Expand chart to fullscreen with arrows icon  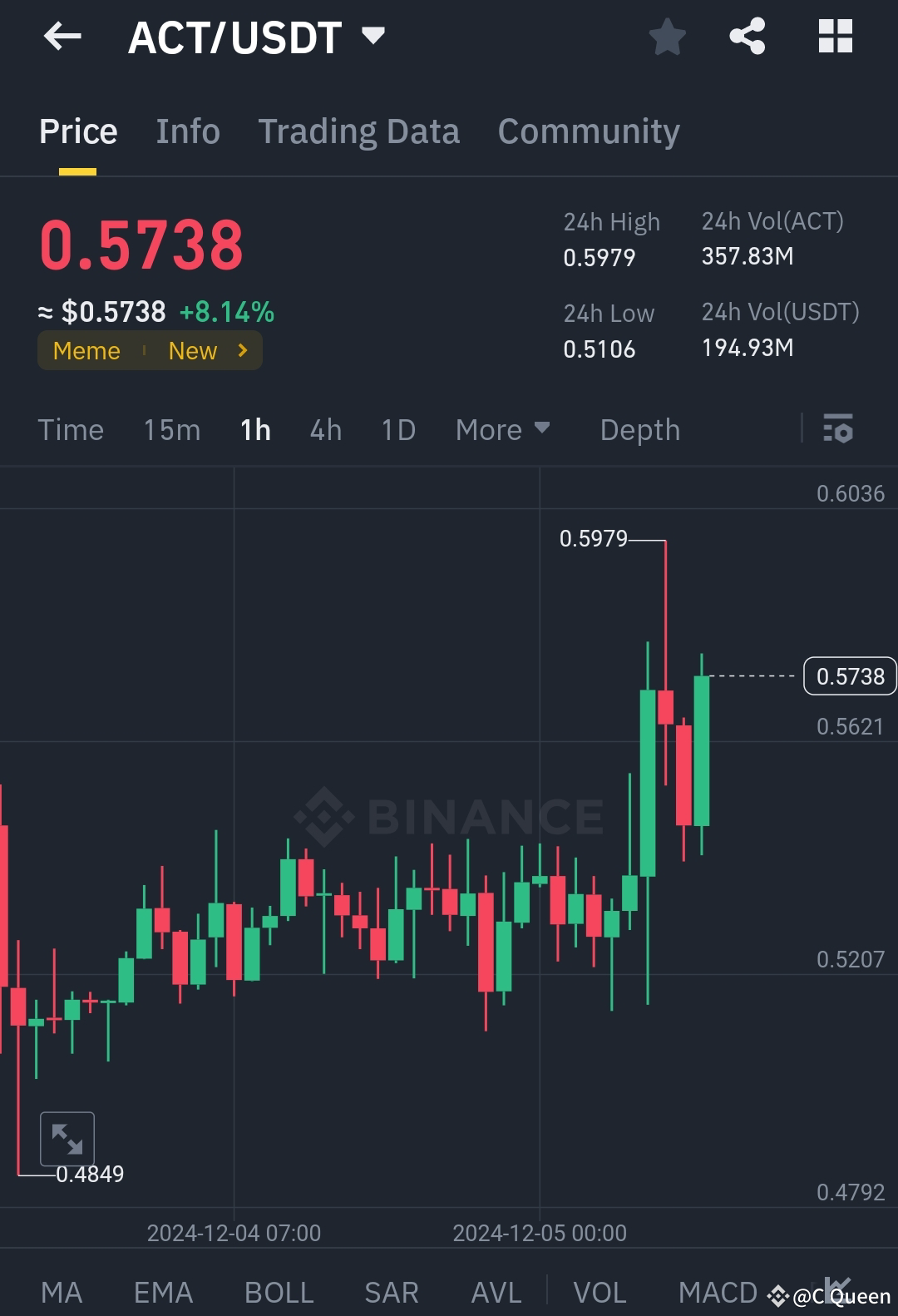(x=67, y=1138)
